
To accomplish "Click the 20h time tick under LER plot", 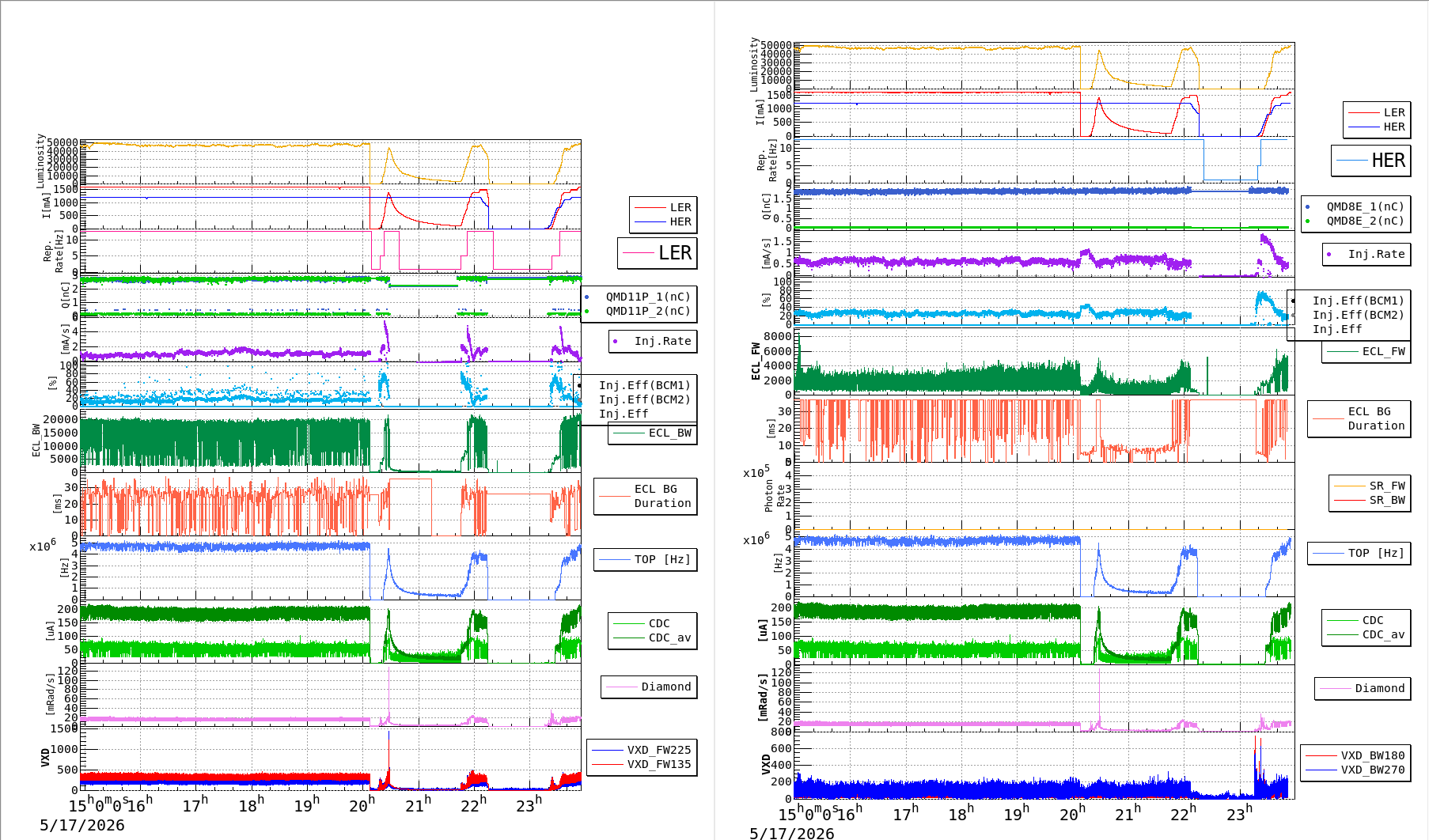I will coord(362,804).
